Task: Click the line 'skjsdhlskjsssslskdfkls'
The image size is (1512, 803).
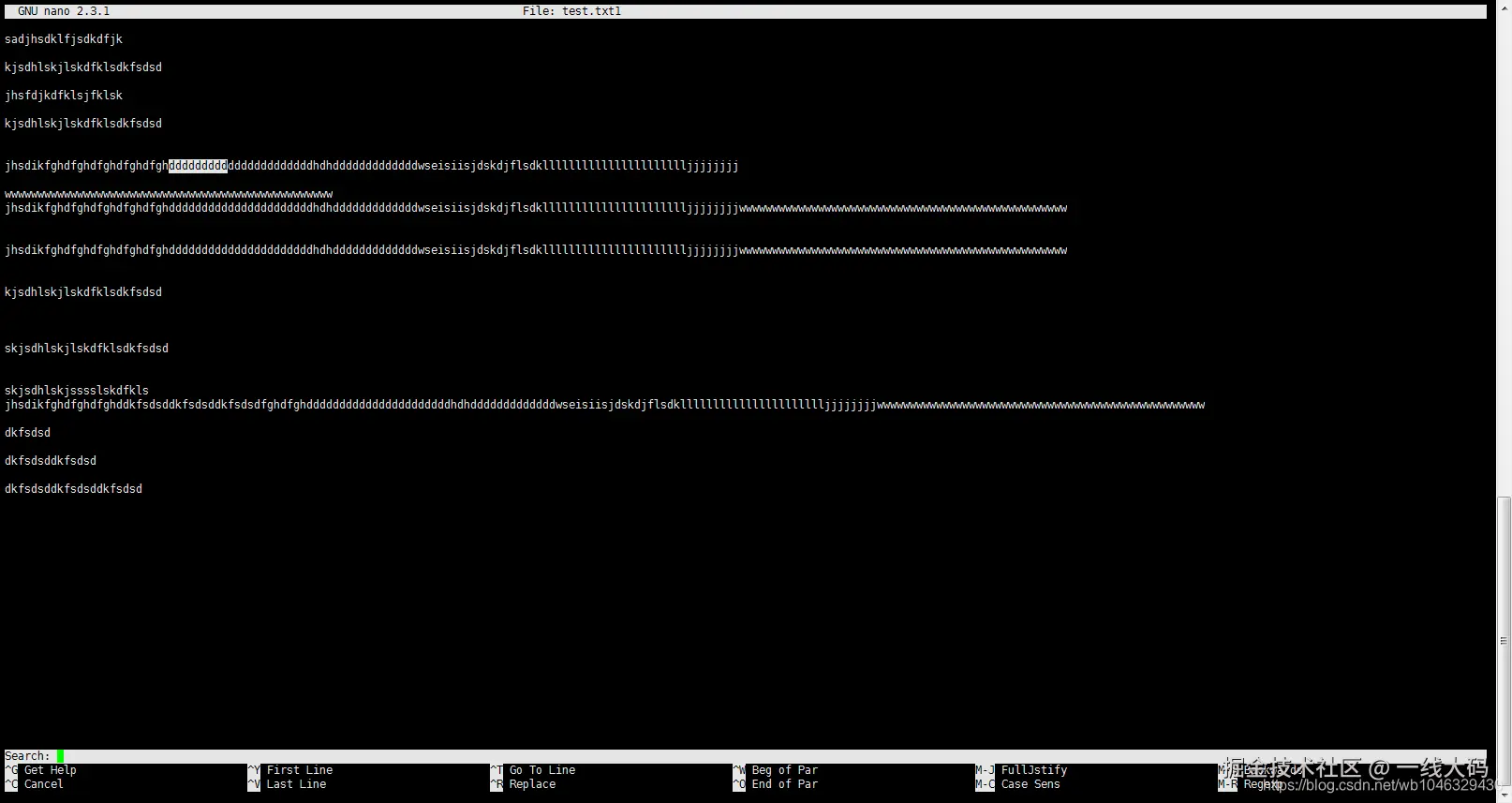Action: pos(77,391)
